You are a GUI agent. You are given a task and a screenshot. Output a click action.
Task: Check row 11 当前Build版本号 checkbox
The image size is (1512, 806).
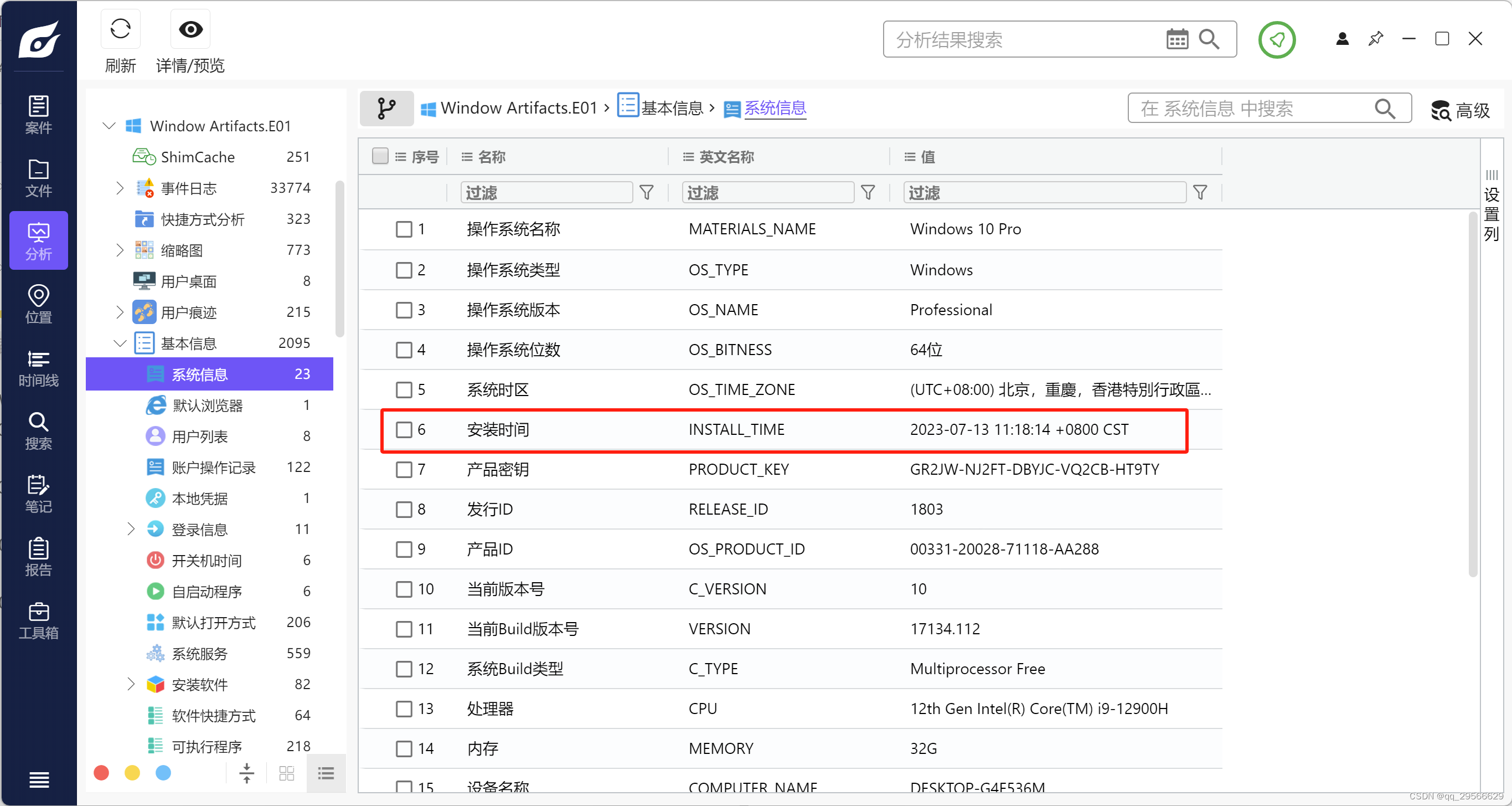coord(404,629)
